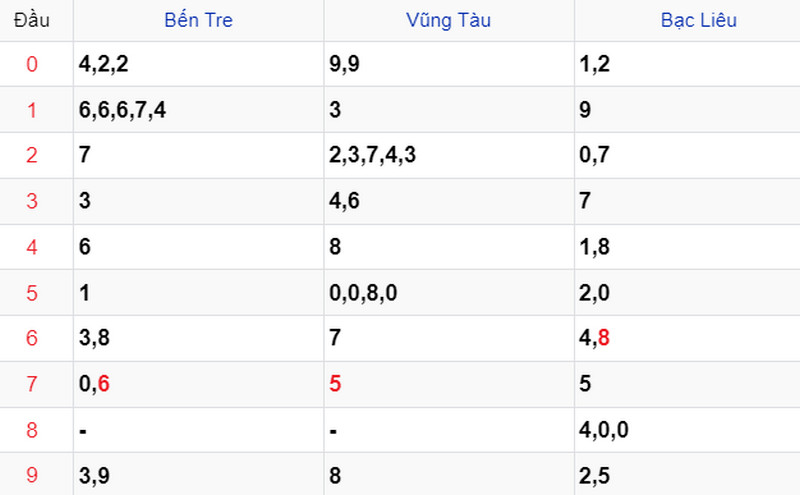Open the Bến Tre column header link
The height and width of the screenshot is (495, 800).
(198, 20)
